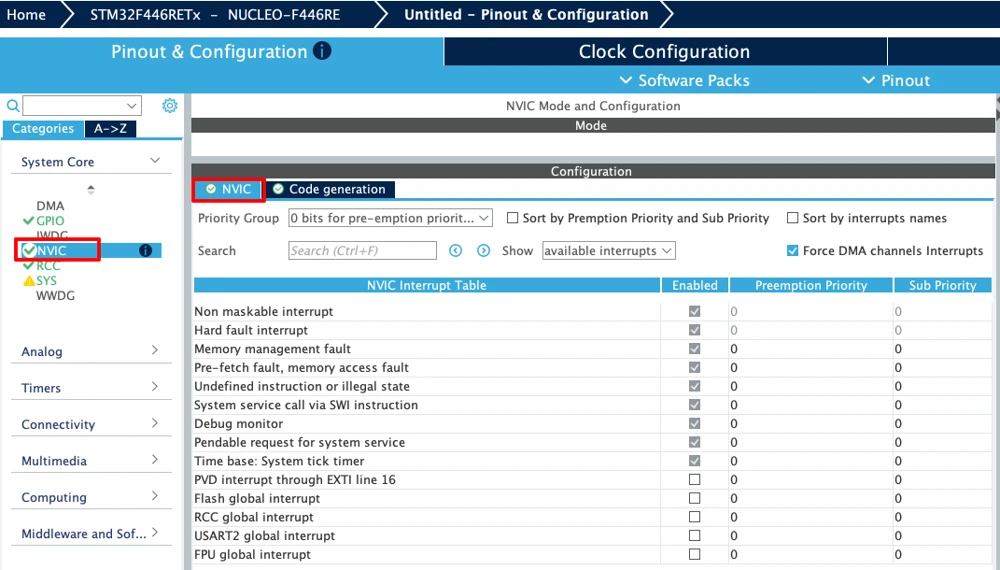Open the Pinout menu

click(895, 80)
